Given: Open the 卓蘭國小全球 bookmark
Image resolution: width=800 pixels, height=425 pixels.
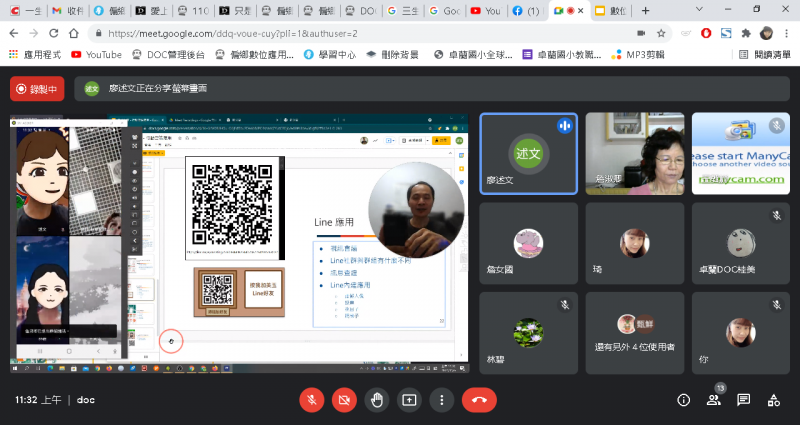Looking at the screenshot, I should click(473, 55).
